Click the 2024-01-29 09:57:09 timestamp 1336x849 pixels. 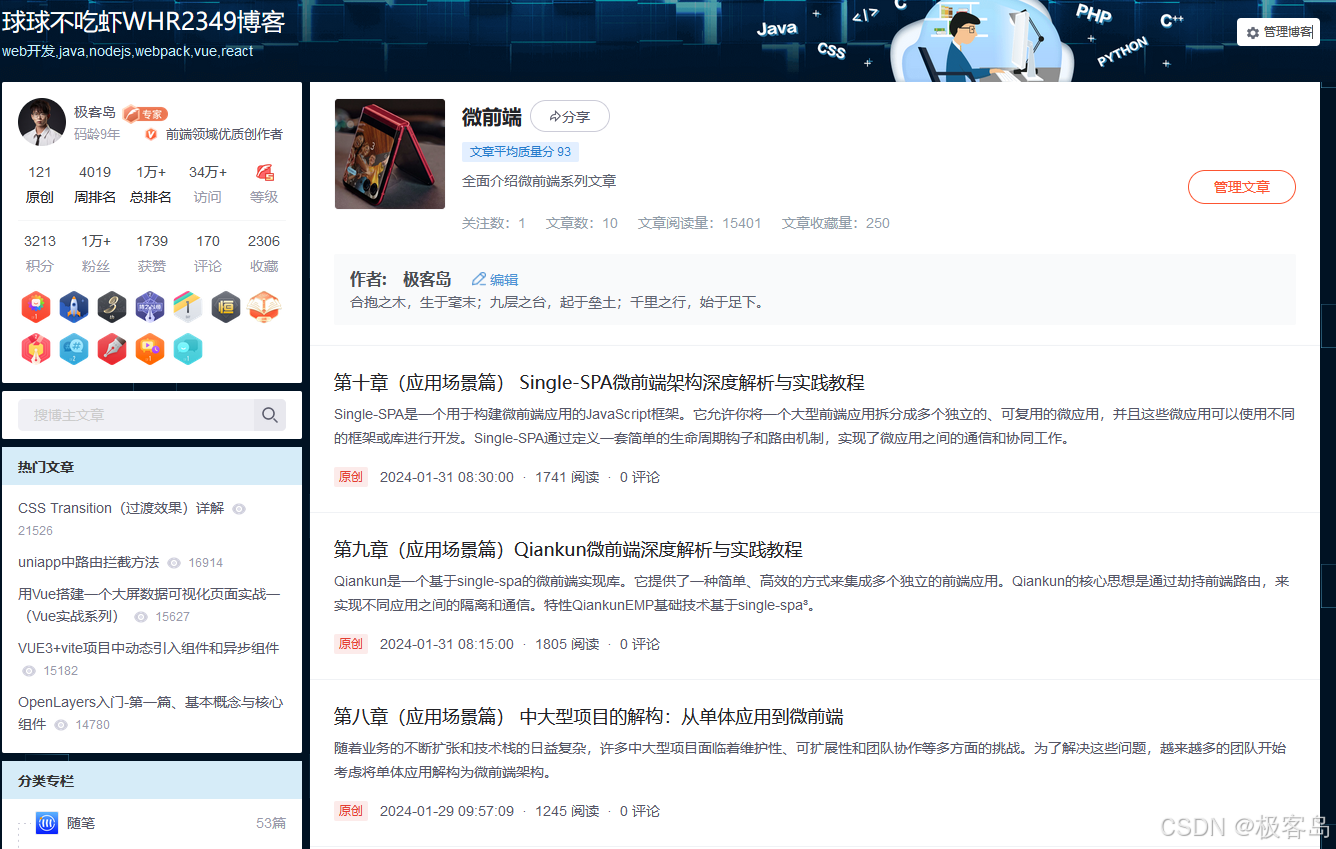coord(447,811)
